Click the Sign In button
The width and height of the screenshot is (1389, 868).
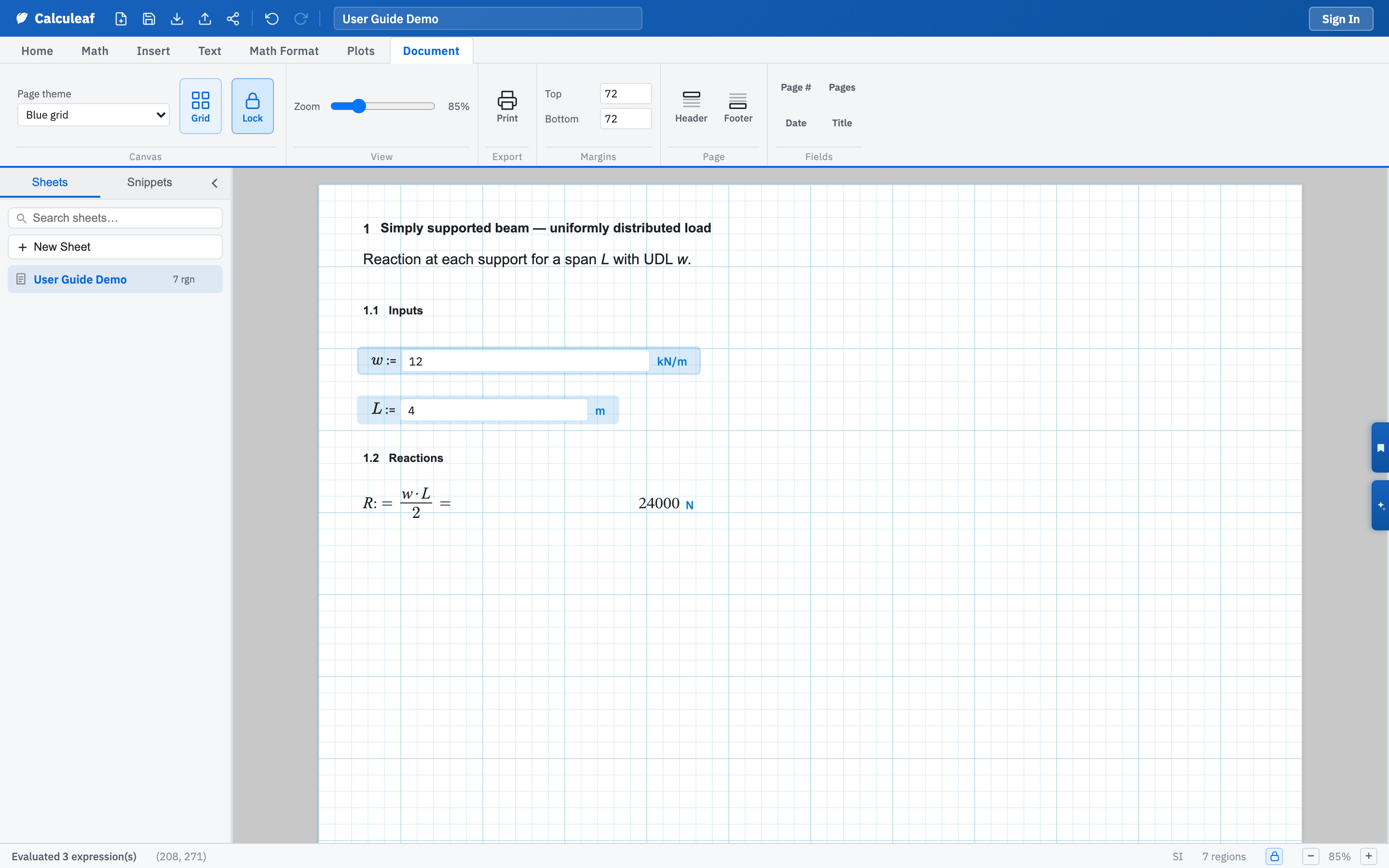pyautogui.click(x=1341, y=19)
